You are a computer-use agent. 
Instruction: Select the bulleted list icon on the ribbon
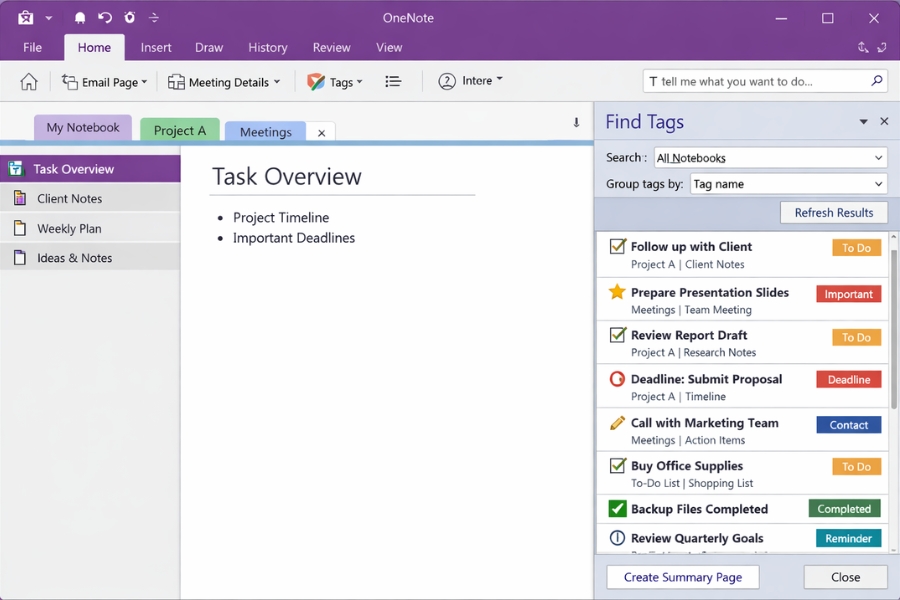[x=393, y=81]
